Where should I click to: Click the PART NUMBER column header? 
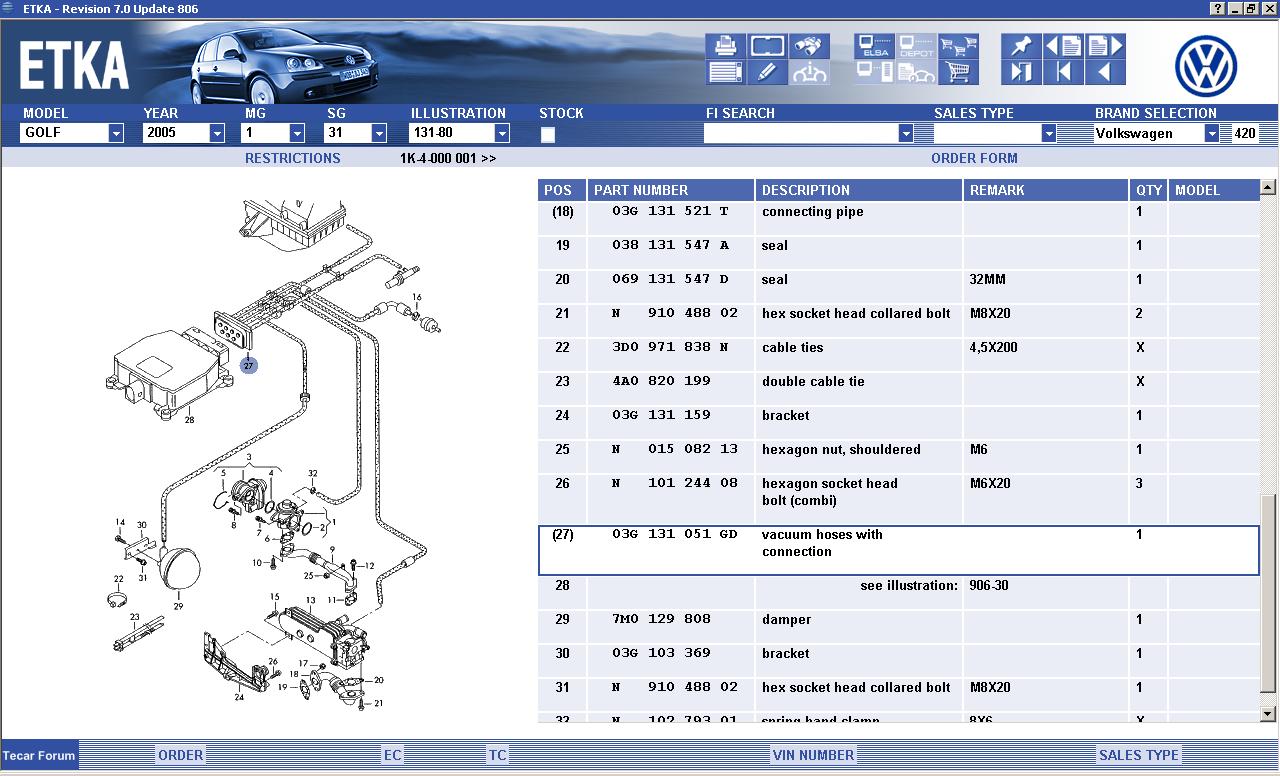tap(670, 190)
